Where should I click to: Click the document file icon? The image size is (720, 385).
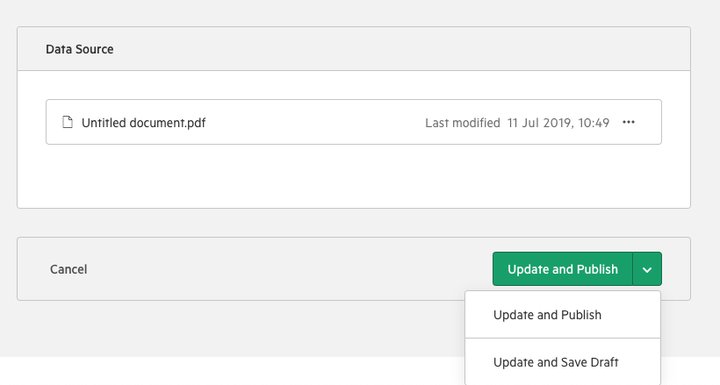coord(68,122)
